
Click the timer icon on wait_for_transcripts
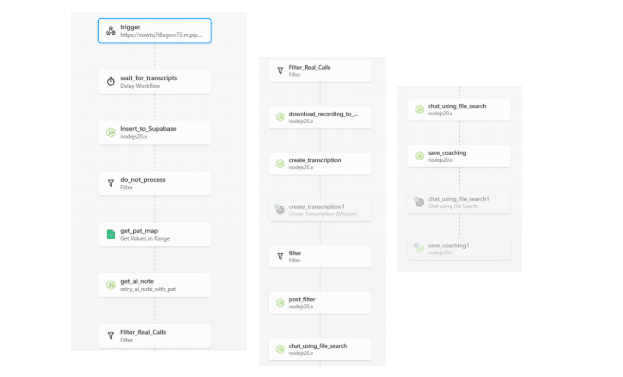tap(111, 81)
